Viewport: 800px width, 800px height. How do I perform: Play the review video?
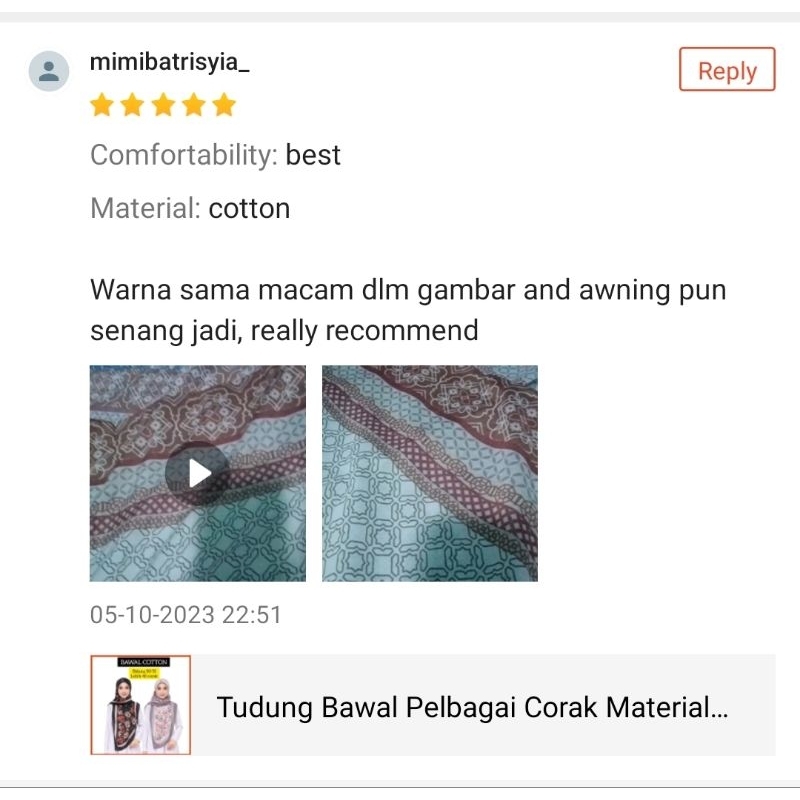coord(198,473)
